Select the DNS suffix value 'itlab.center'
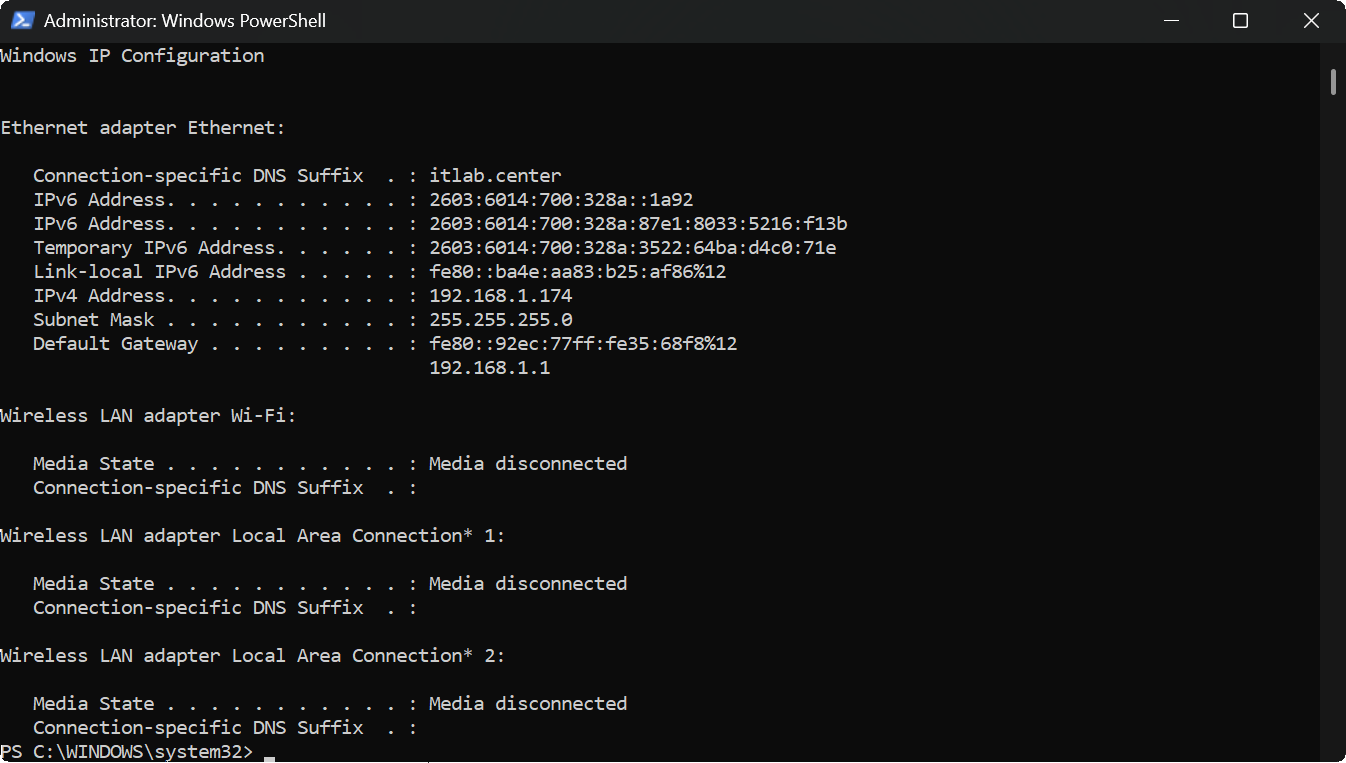This screenshot has width=1346, height=763. pos(495,176)
